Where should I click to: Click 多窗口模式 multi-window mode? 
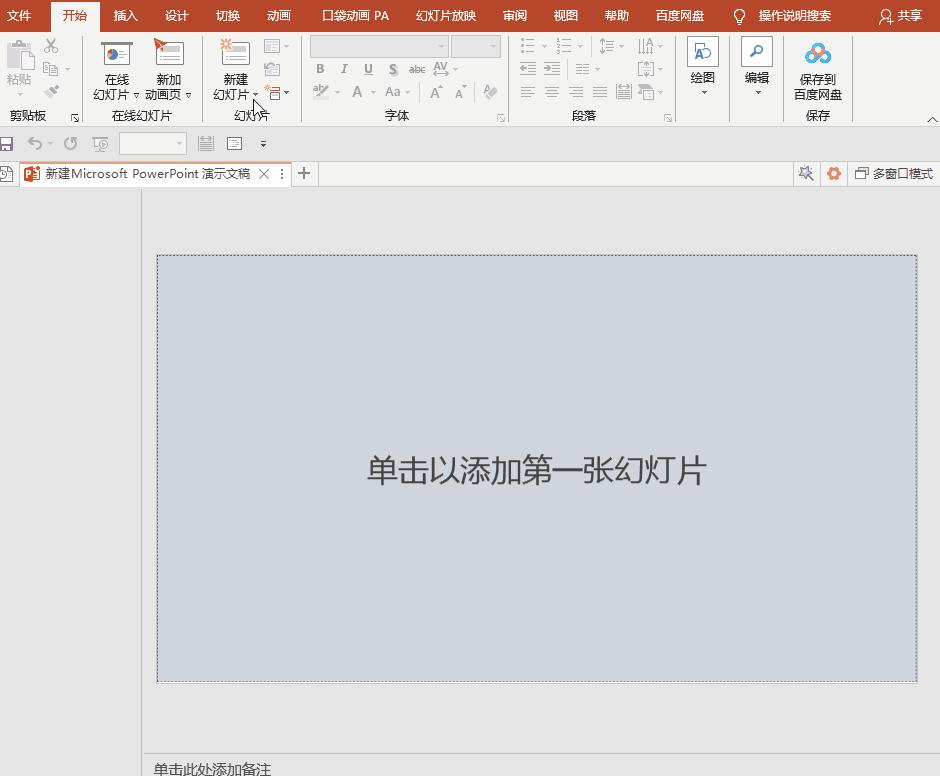pyautogui.click(x=893, y=173)
